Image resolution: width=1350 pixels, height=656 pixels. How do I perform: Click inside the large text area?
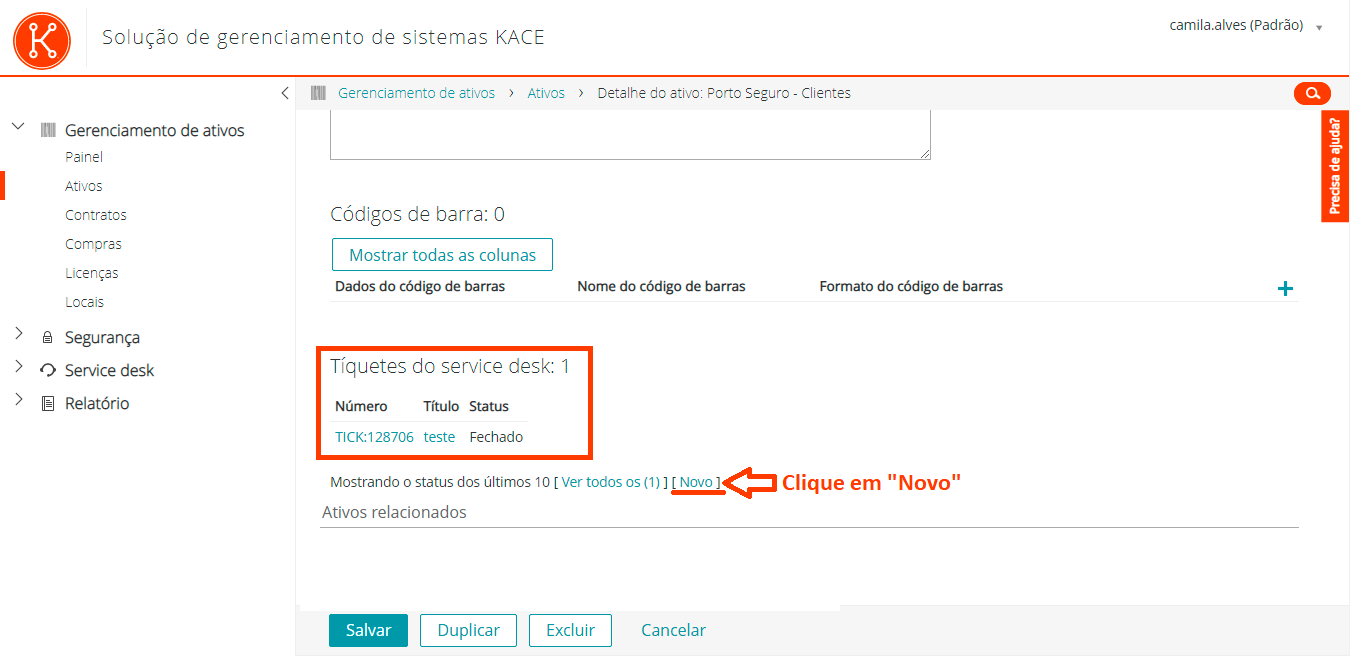coord(631,135)
